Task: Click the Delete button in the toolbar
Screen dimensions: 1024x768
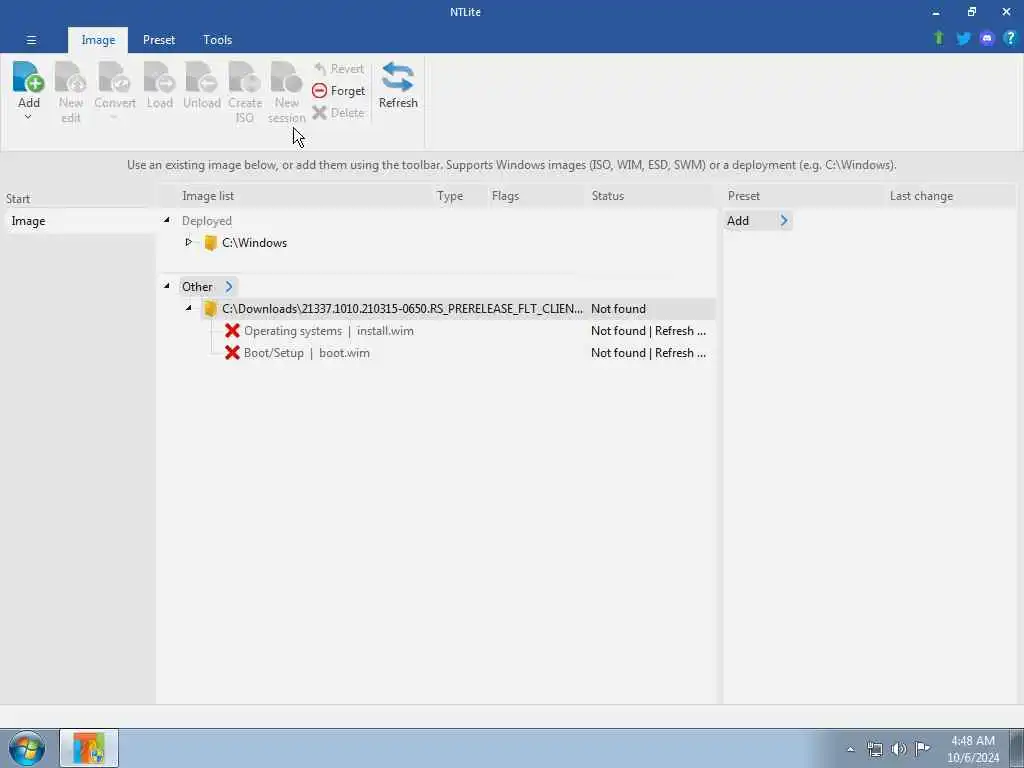Action: (x=338, y=112)
